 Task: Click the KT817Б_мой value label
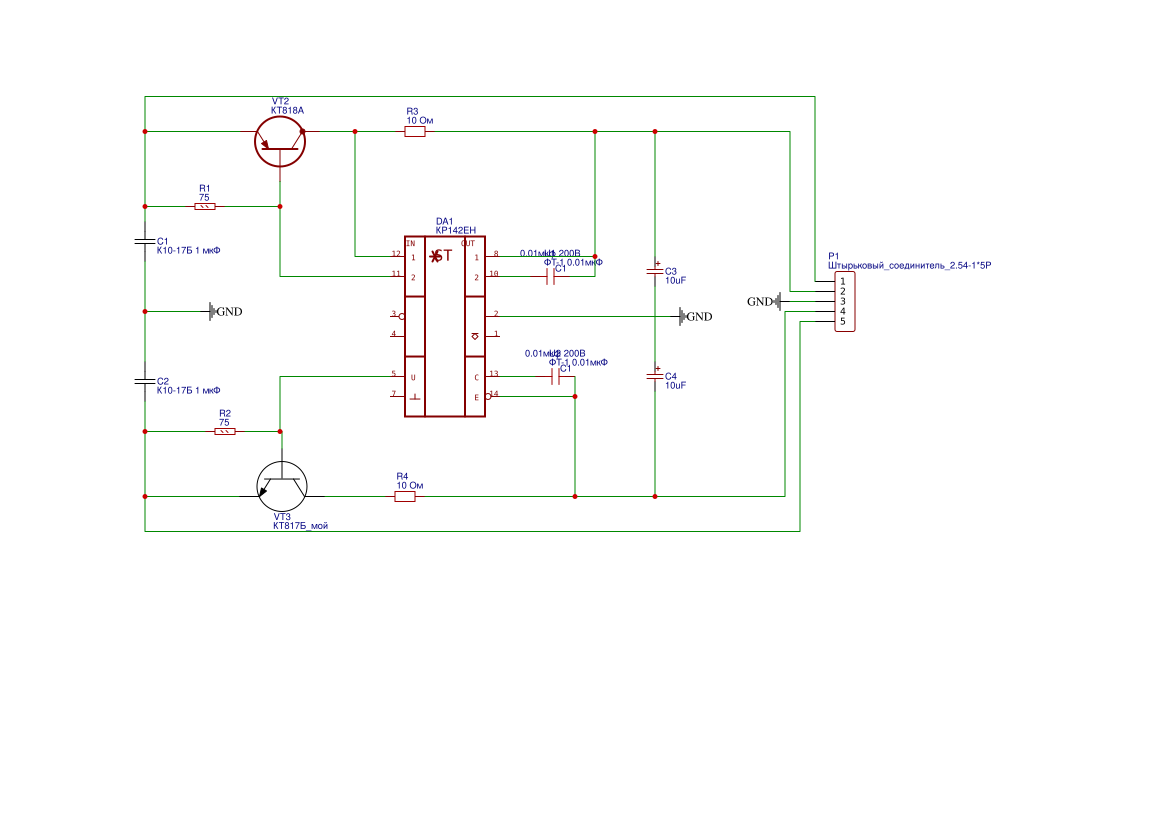click(300, 525)
